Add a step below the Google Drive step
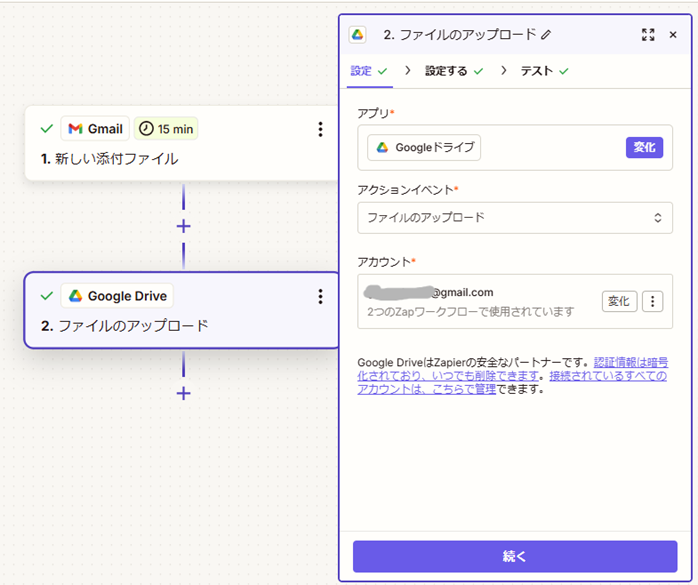 183,394
